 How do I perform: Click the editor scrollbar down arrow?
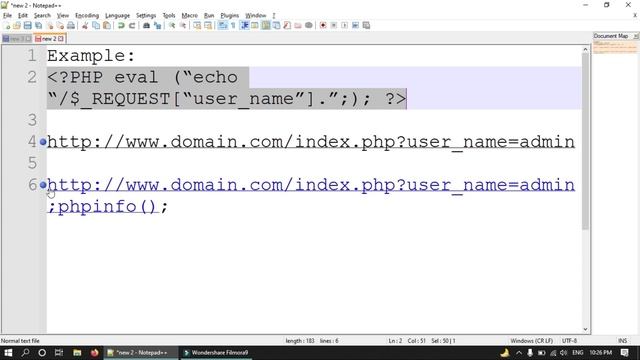(585, 329)
